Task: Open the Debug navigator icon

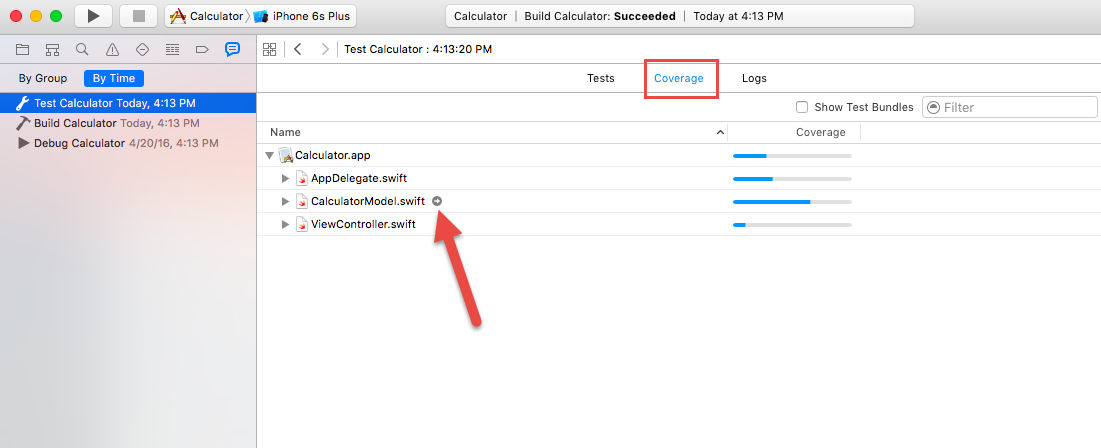Action: click(x=172, y=49)
